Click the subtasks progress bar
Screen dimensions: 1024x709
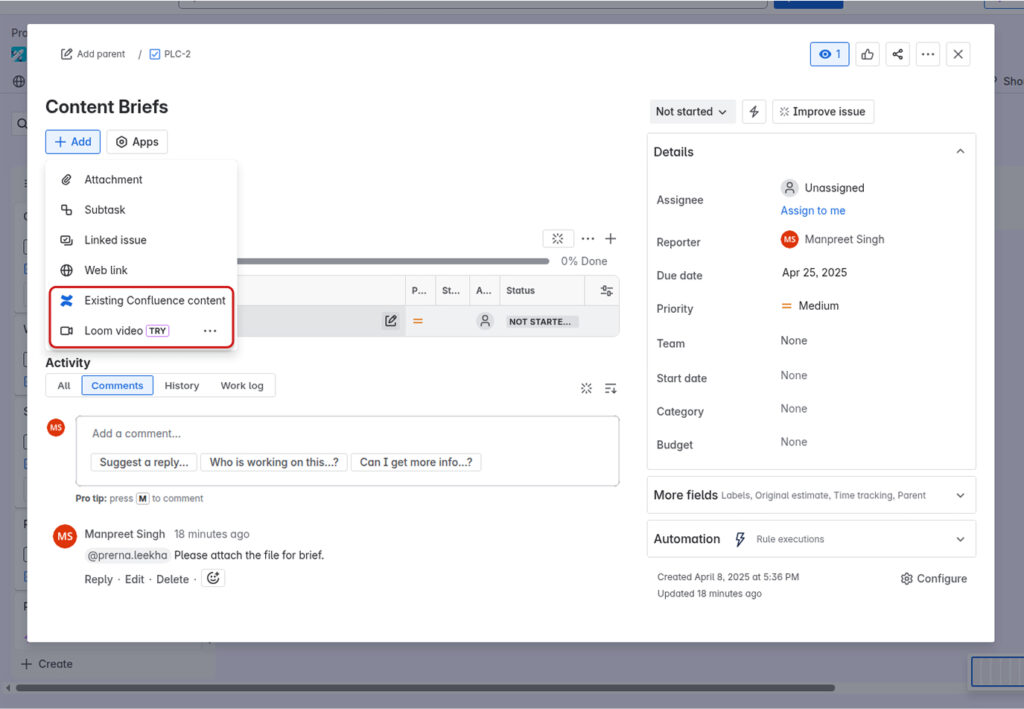tap(392, 261)
